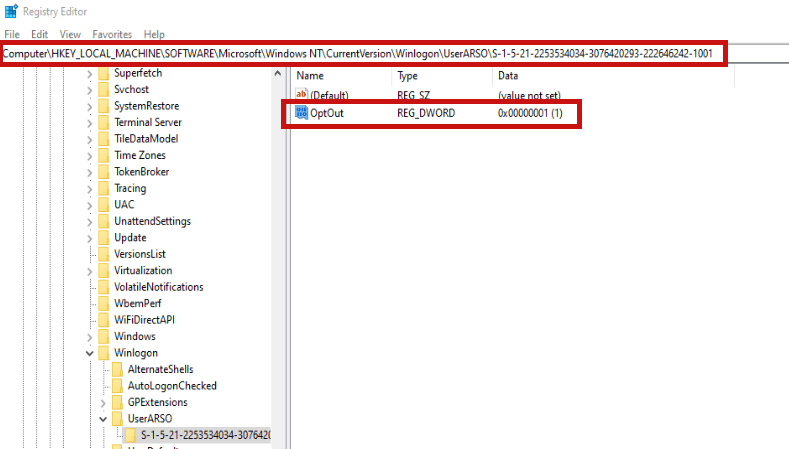Select the S-1-5-21-2253534034 key in tree
The width and height of the screenshot is (789, 449).
(x=205, y=435)
